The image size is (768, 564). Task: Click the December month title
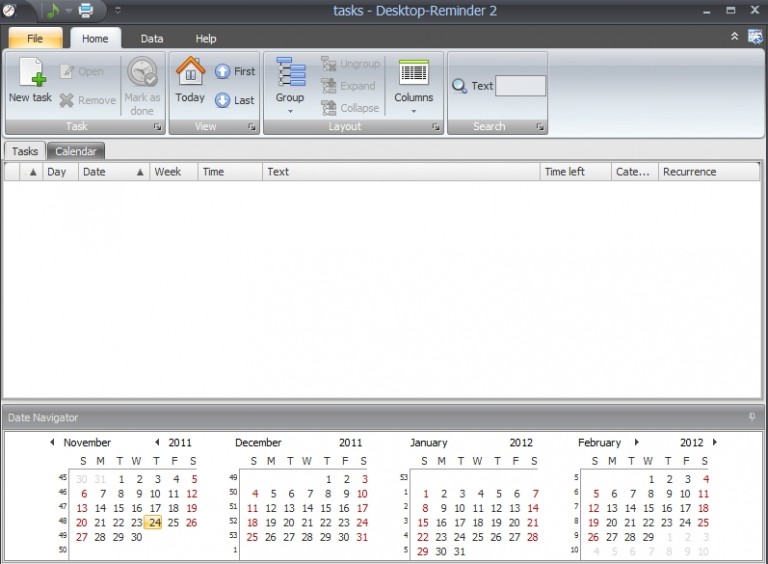pos(258,443)
